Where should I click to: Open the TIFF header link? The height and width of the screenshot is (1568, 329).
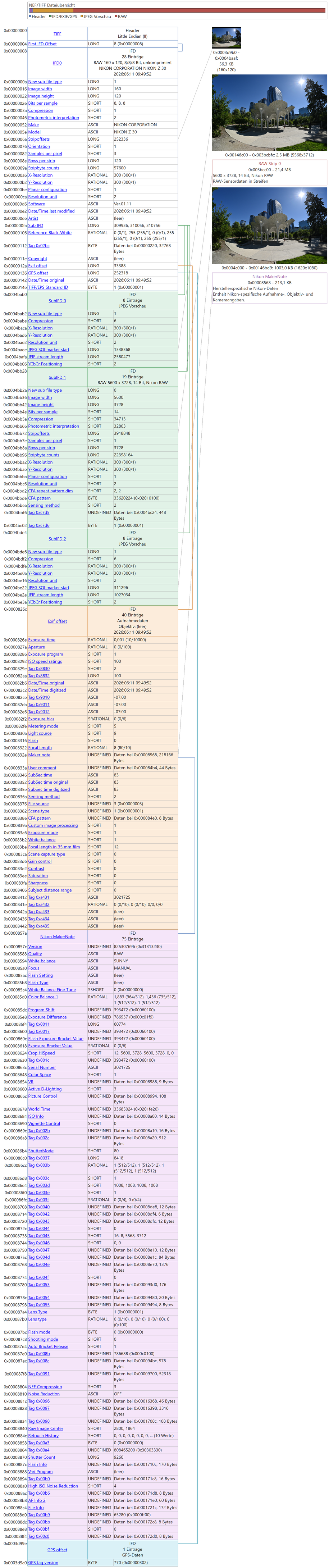57,34
